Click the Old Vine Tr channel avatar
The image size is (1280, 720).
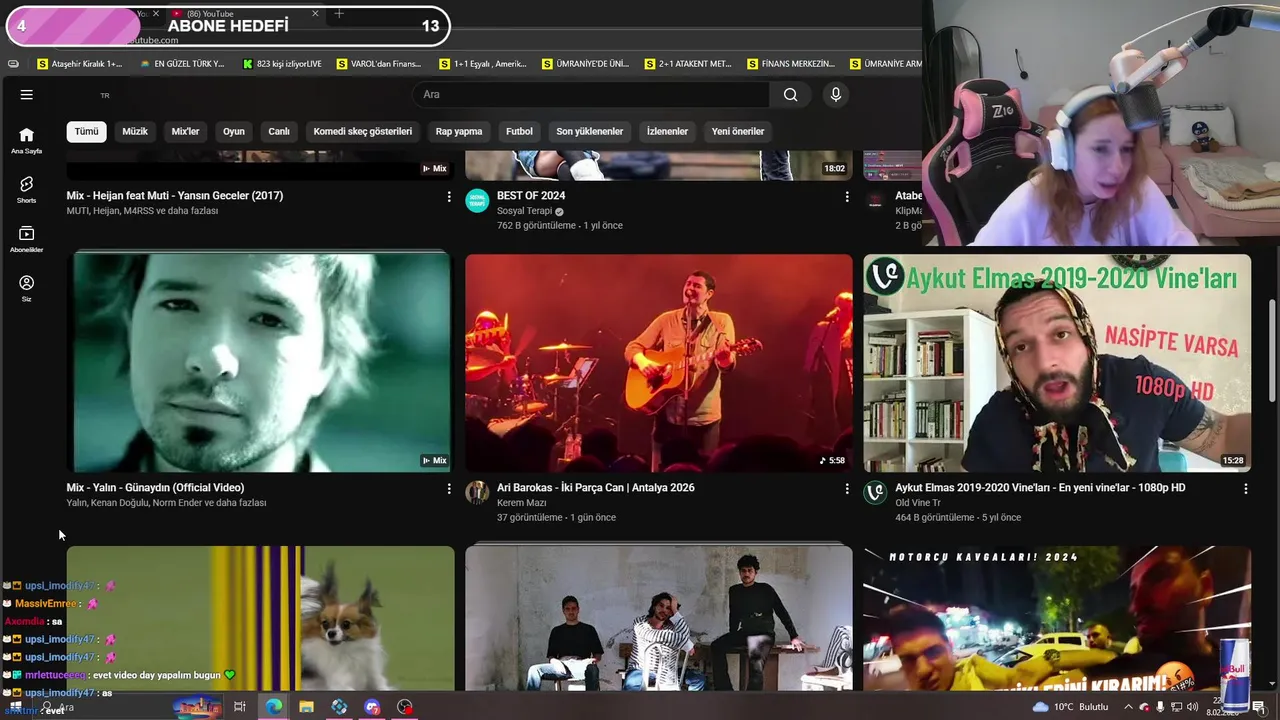click(875, 492)
